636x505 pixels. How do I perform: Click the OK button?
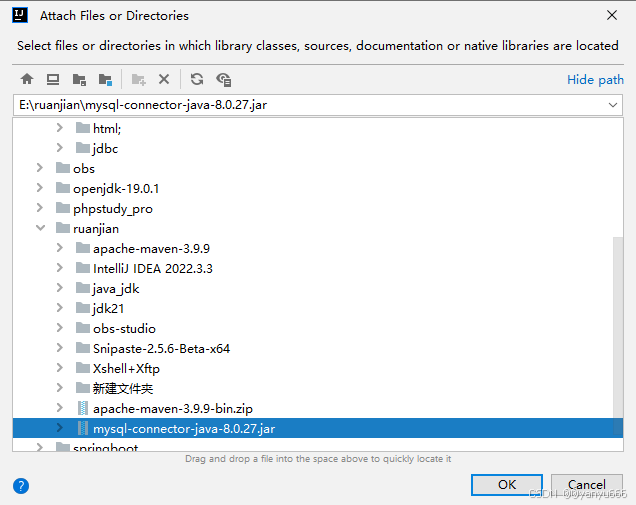pos(507,485)
